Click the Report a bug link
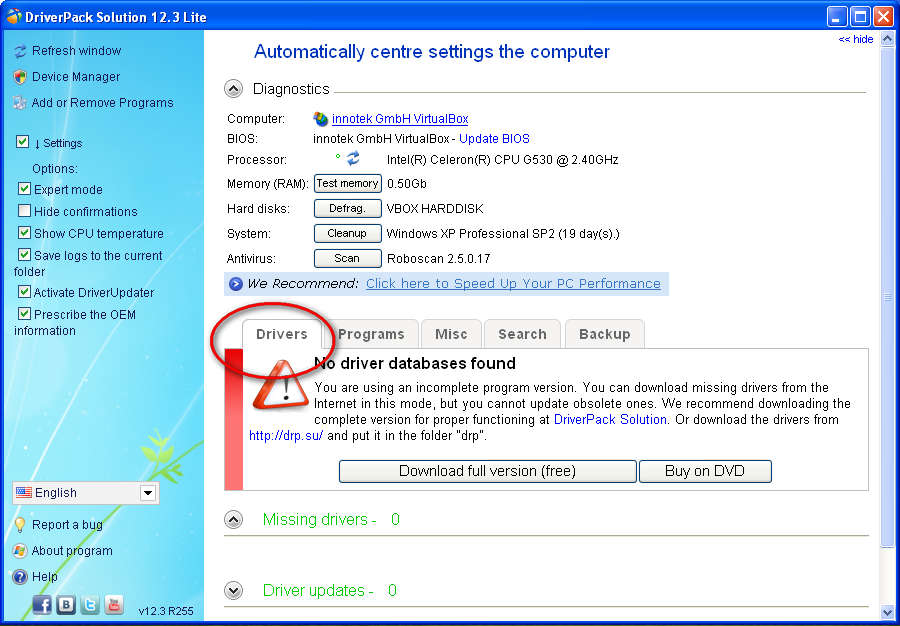The image size is (900, 626). [x=67, y=524]
